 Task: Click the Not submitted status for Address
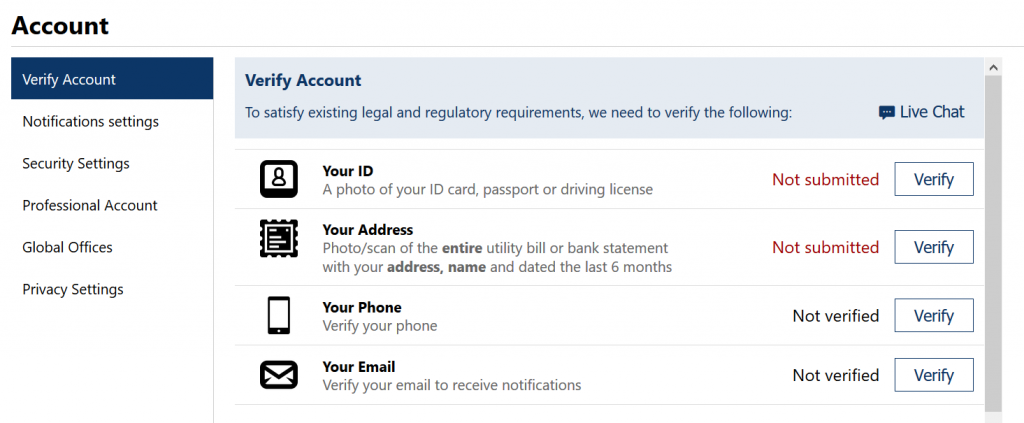[x=825, y=247]
